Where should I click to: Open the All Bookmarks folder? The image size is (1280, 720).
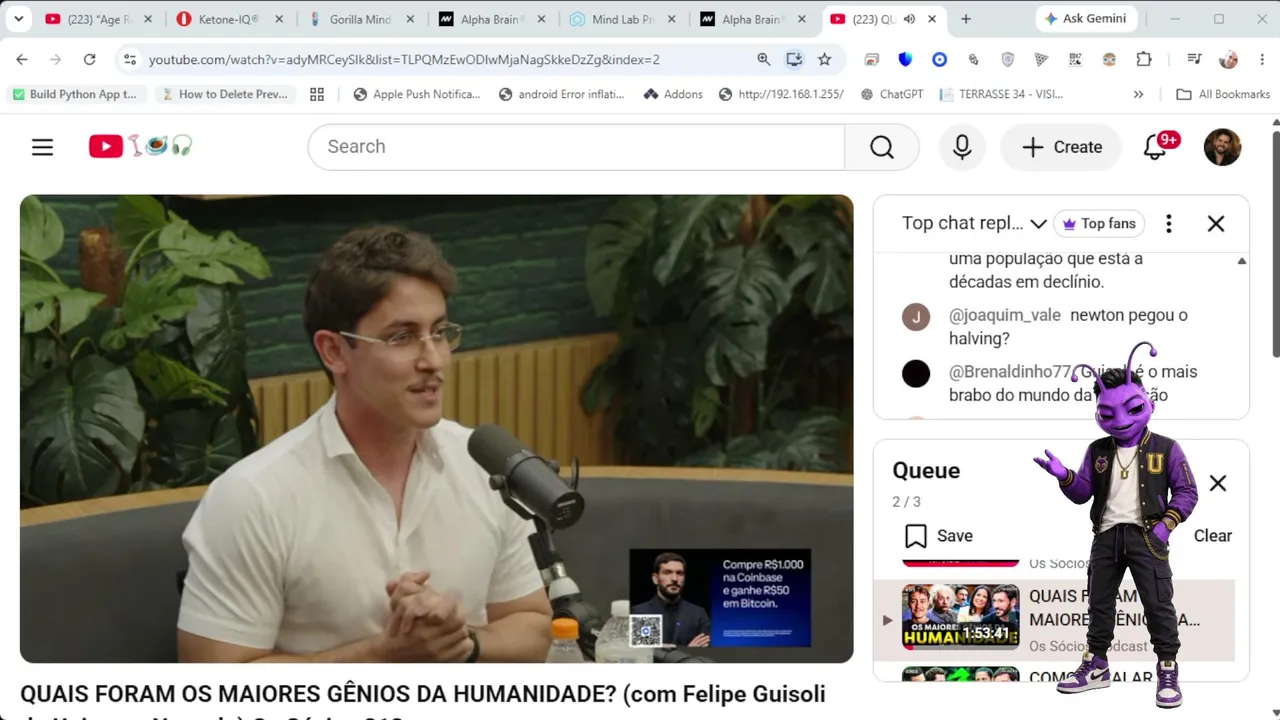coord(1223,94)
